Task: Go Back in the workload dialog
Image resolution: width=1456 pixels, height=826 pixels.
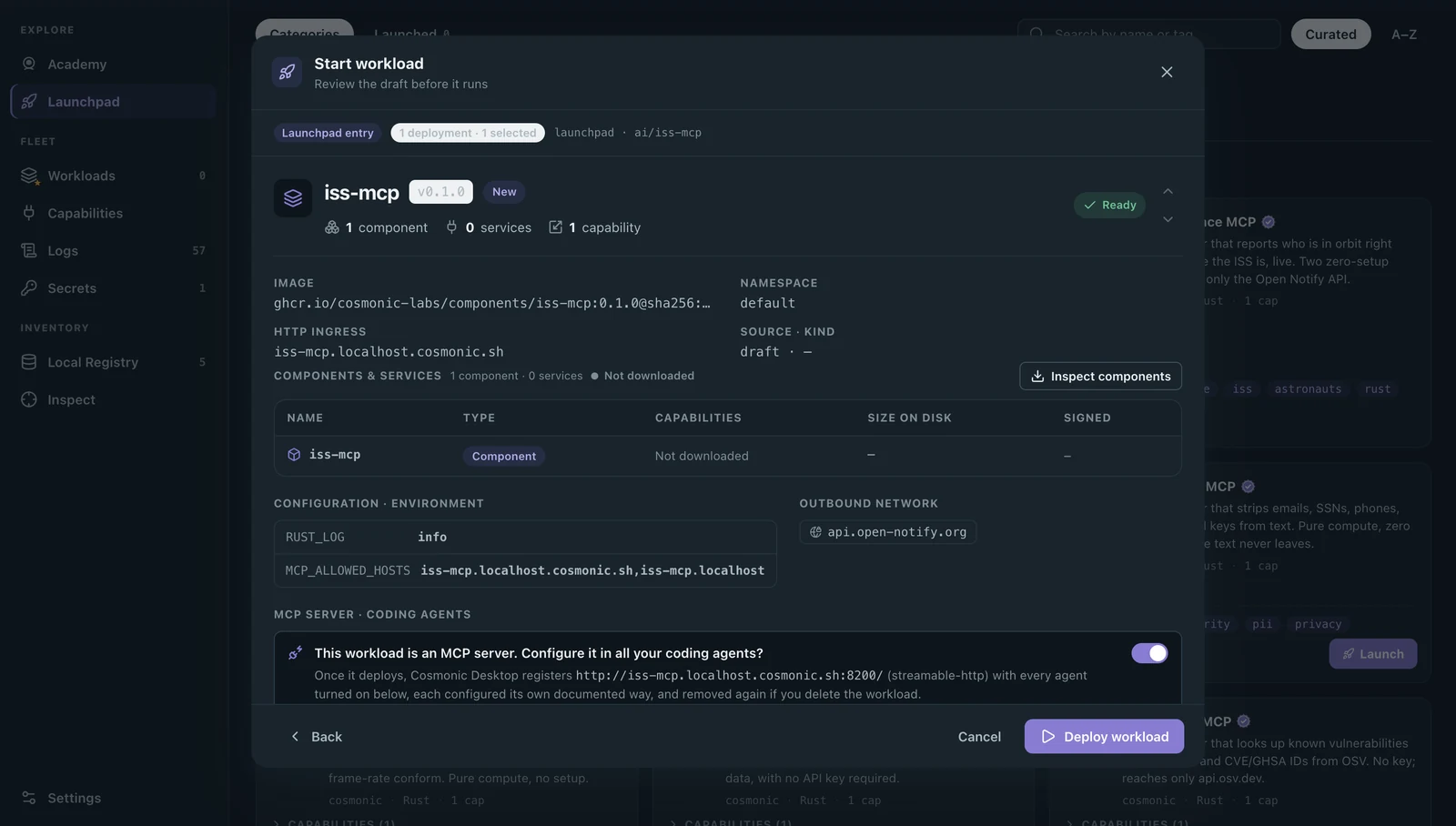Action: coord(316,737)
